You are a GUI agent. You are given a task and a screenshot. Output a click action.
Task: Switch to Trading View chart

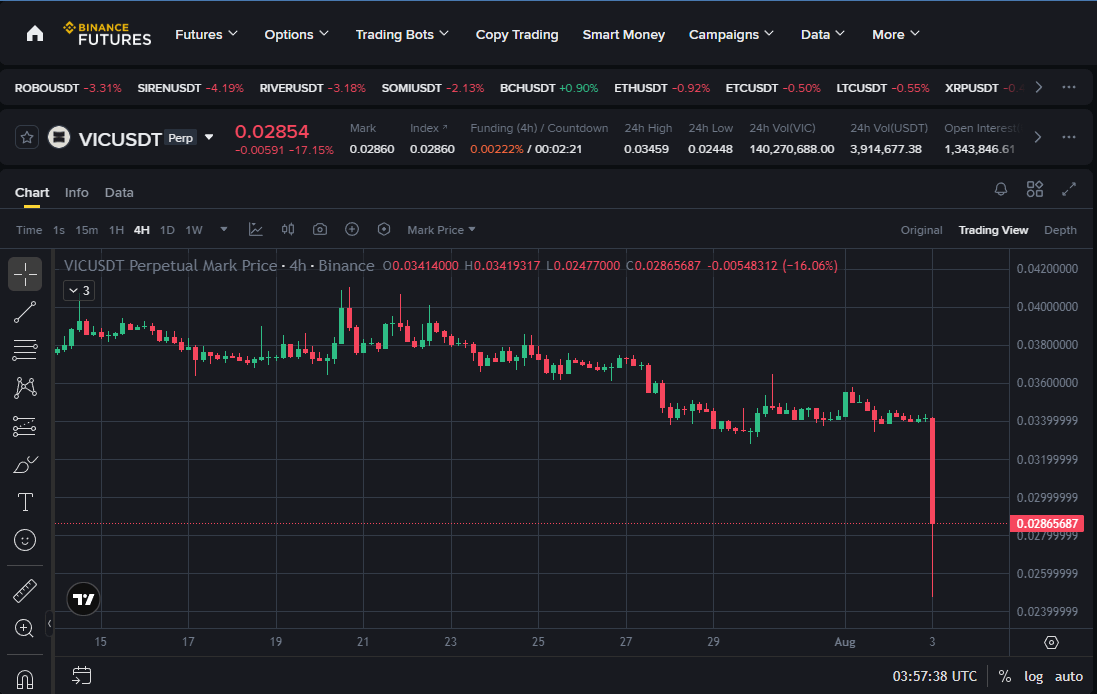coord(993,229)
